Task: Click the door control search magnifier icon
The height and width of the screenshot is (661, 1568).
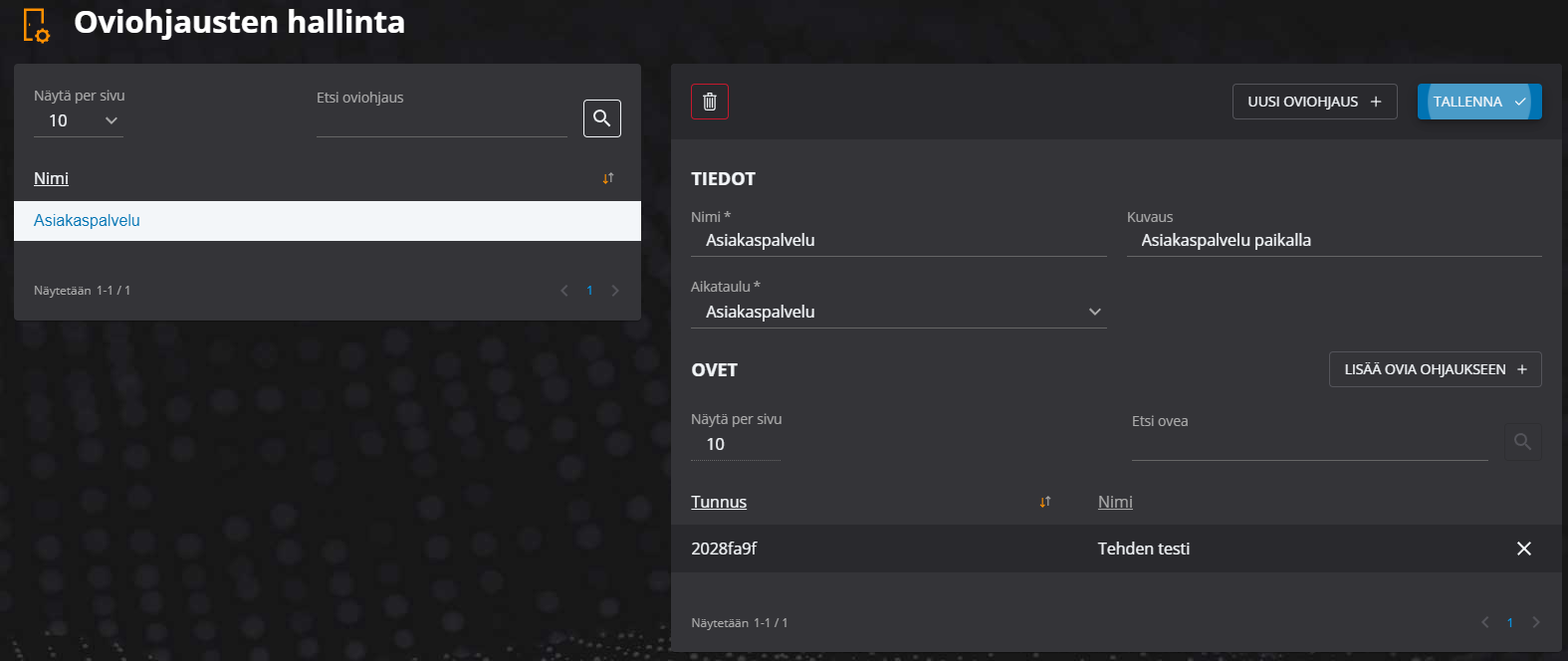Action: (x=601, y=118)
